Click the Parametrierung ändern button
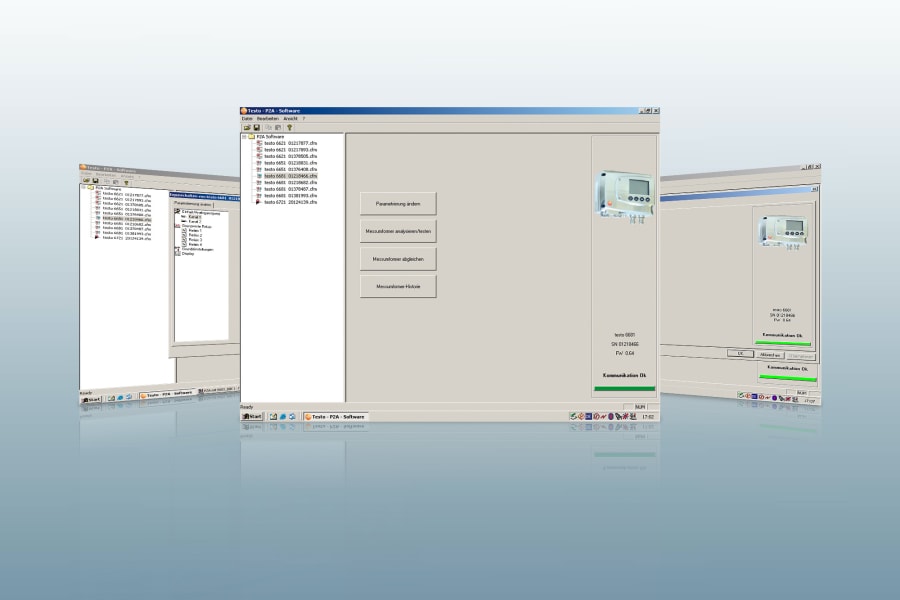900x600 pixels. click(x=398, y=204)
